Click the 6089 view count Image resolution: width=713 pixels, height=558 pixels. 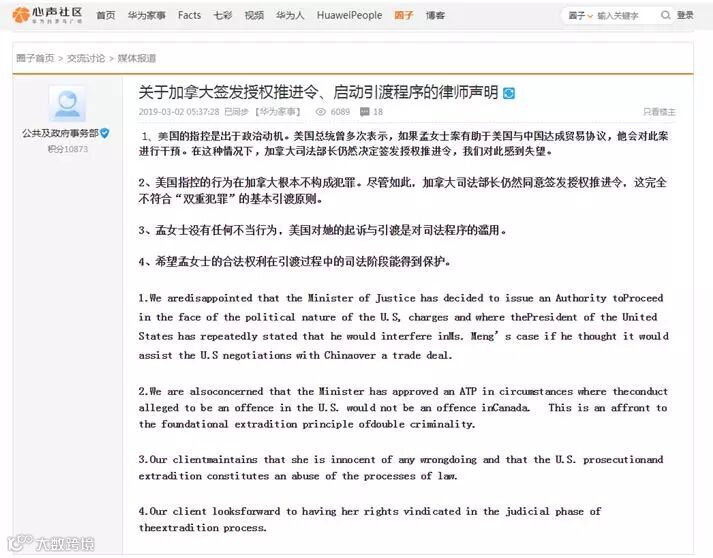tap(340, 112)
